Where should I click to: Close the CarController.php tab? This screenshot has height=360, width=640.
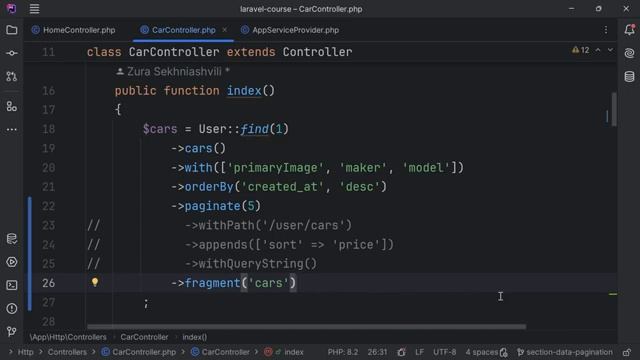(224, 30)
